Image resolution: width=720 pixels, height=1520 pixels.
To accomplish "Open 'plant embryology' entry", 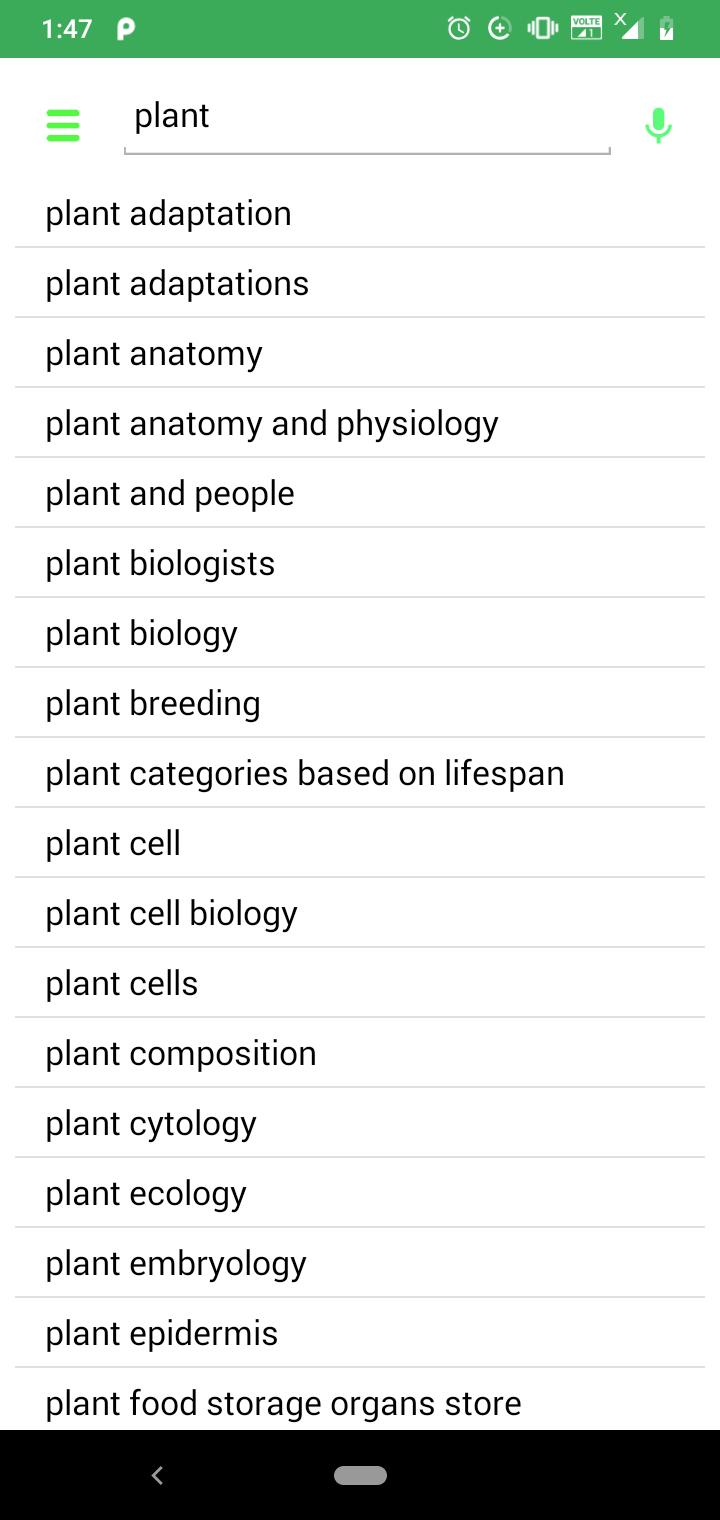I will click(360, 1263).
